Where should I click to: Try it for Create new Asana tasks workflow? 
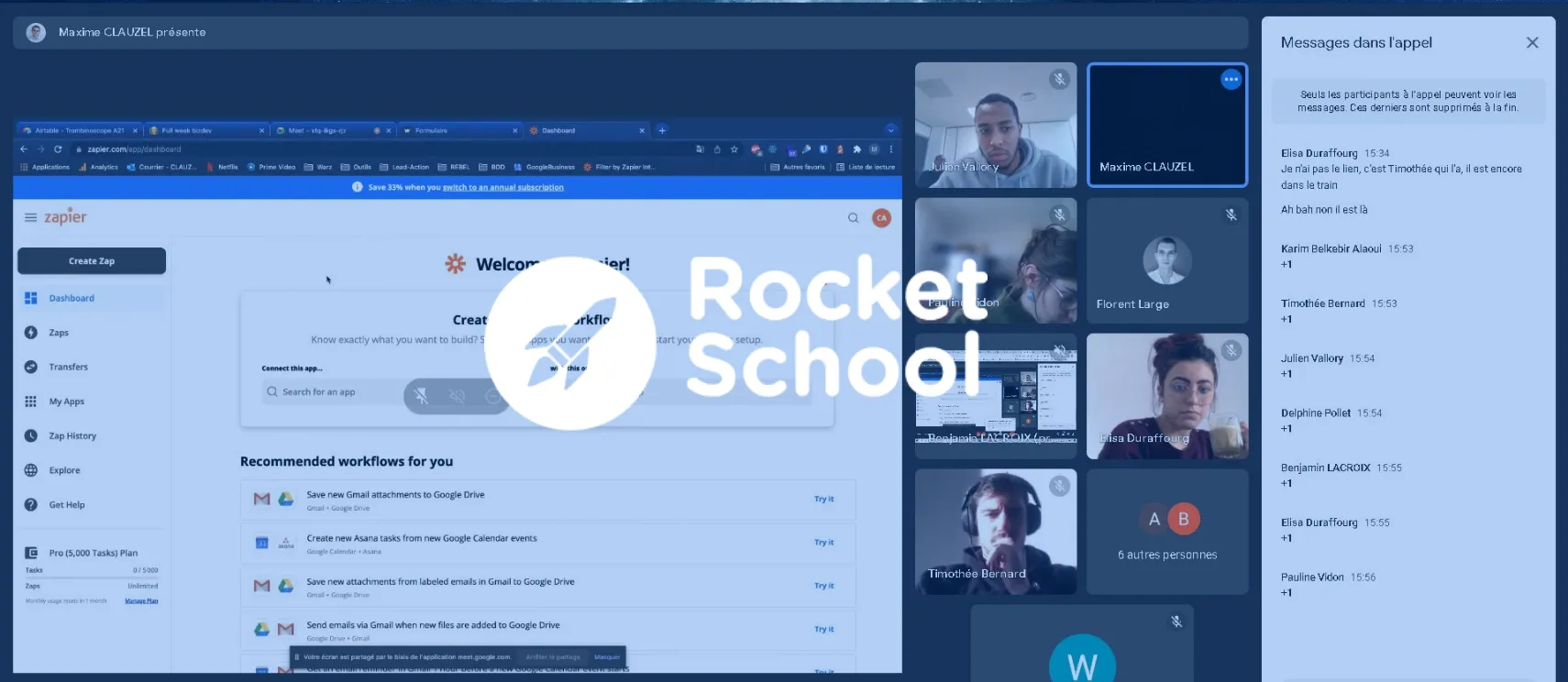coord(824,542)
